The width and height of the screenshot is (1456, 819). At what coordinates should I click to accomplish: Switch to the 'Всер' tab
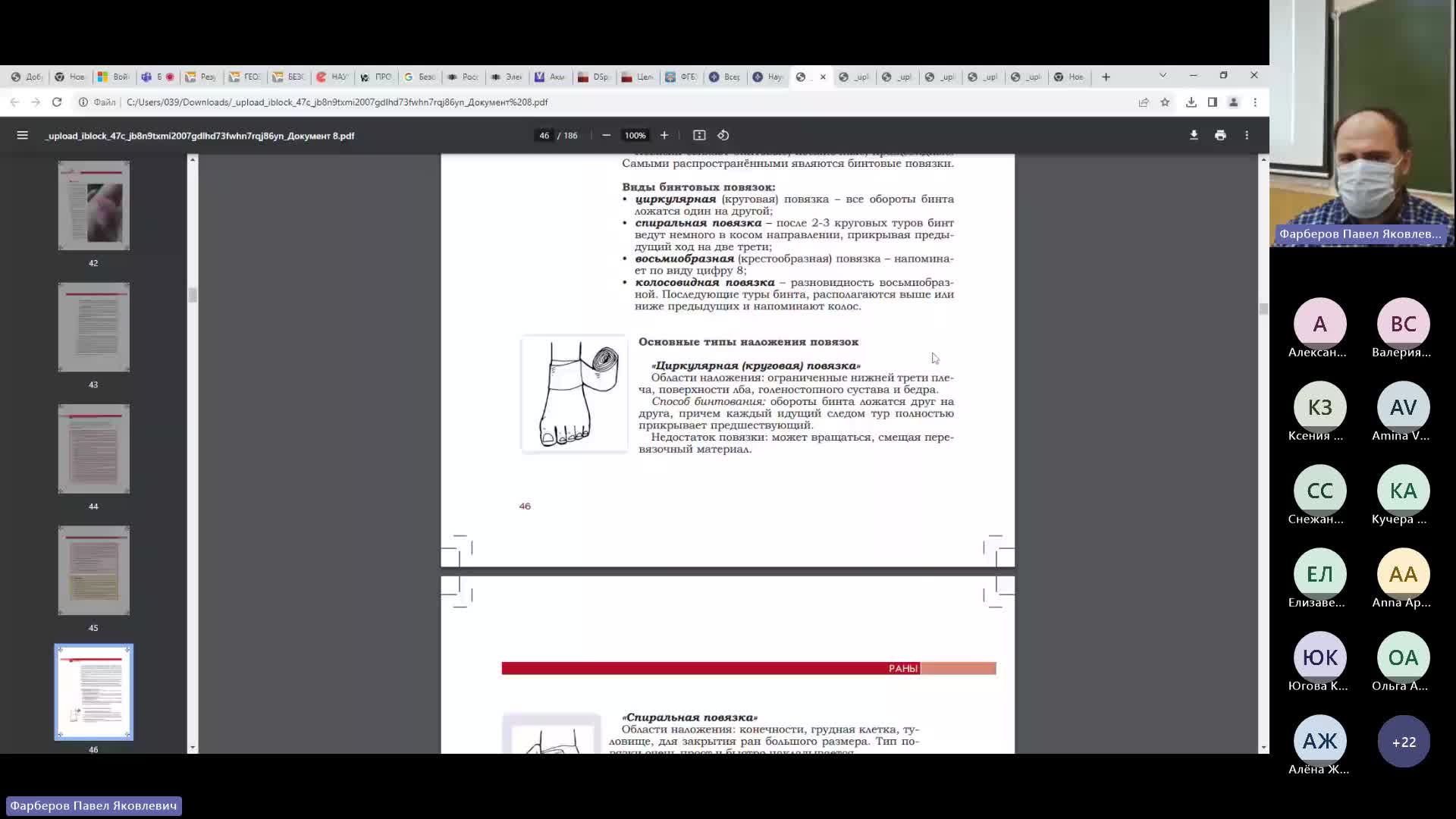pos(725,77)
